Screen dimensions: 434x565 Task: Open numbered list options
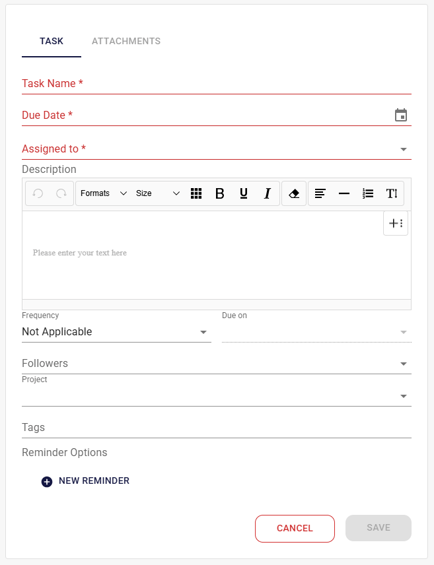pos(368,193)
